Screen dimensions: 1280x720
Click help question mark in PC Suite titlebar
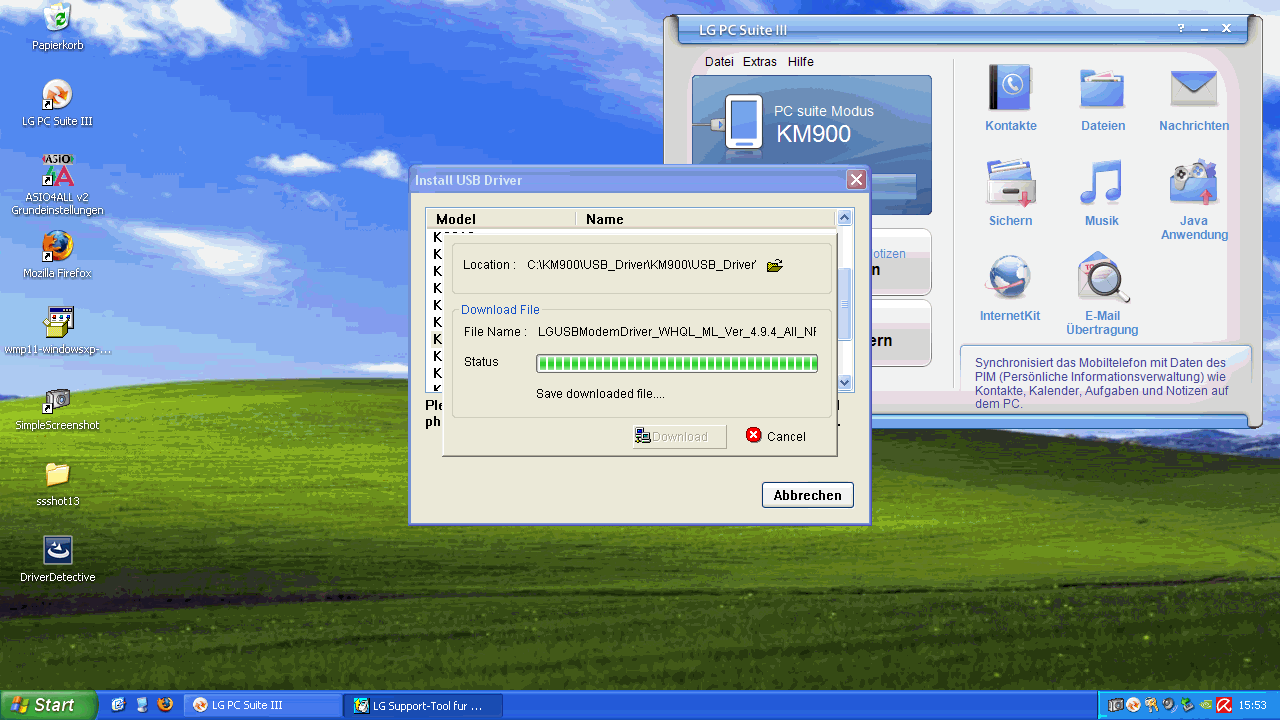pos(1181,29)
